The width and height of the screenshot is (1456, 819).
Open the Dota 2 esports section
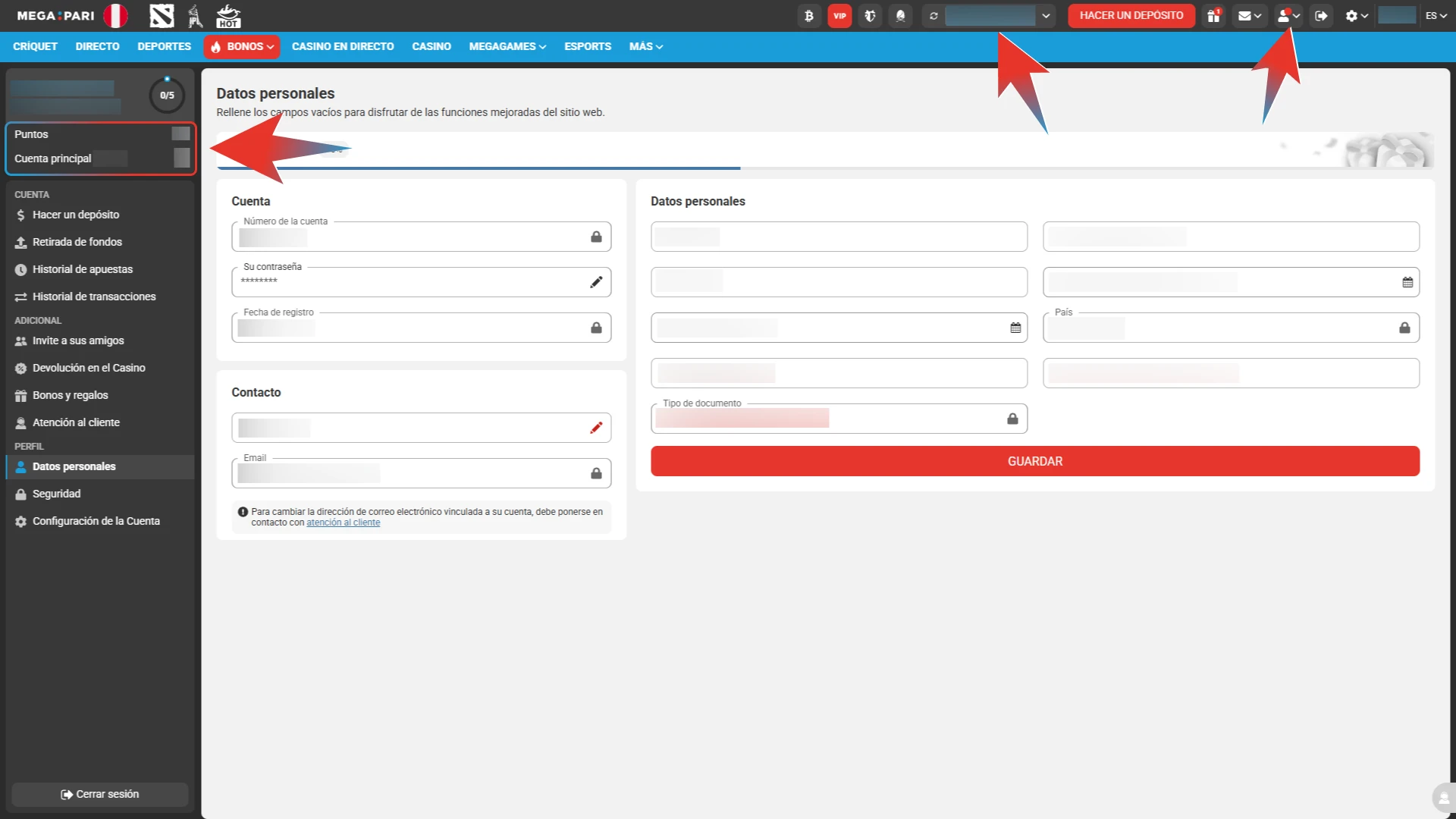click(162, 16)
